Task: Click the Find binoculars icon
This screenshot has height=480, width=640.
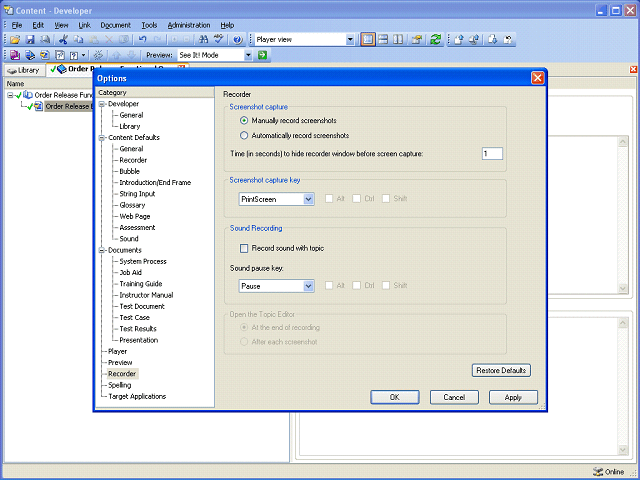Action: click(x=203, y=40)
